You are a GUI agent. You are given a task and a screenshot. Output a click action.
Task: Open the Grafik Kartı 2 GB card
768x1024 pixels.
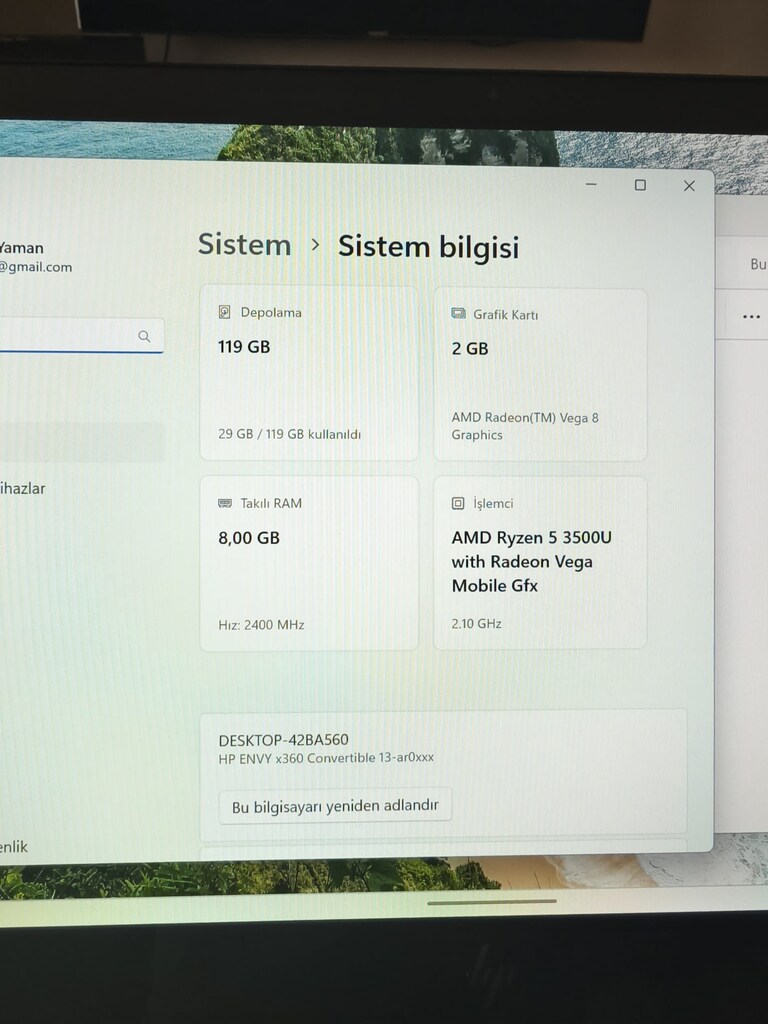point(540,375)
